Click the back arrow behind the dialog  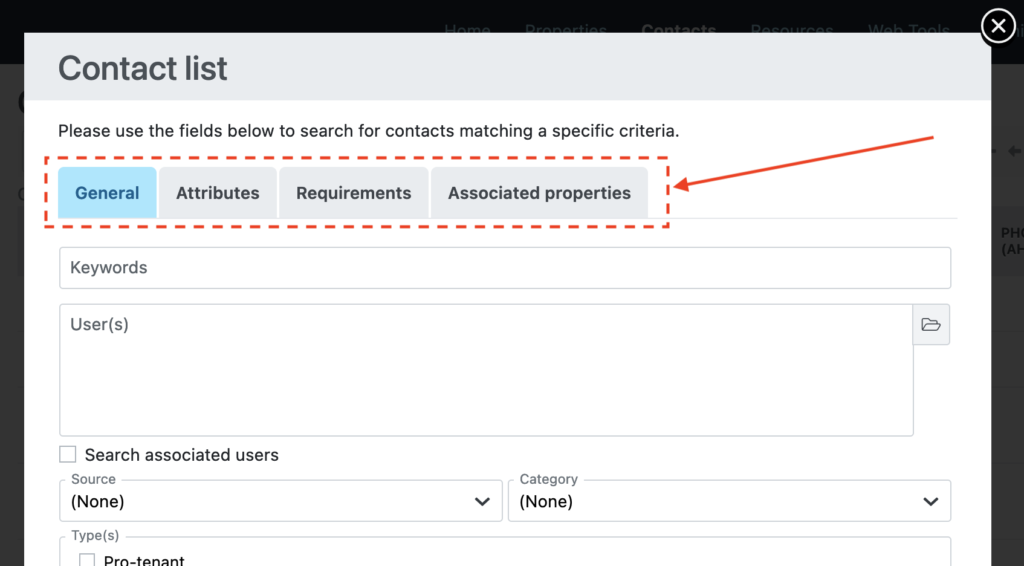coord(1014,152)
